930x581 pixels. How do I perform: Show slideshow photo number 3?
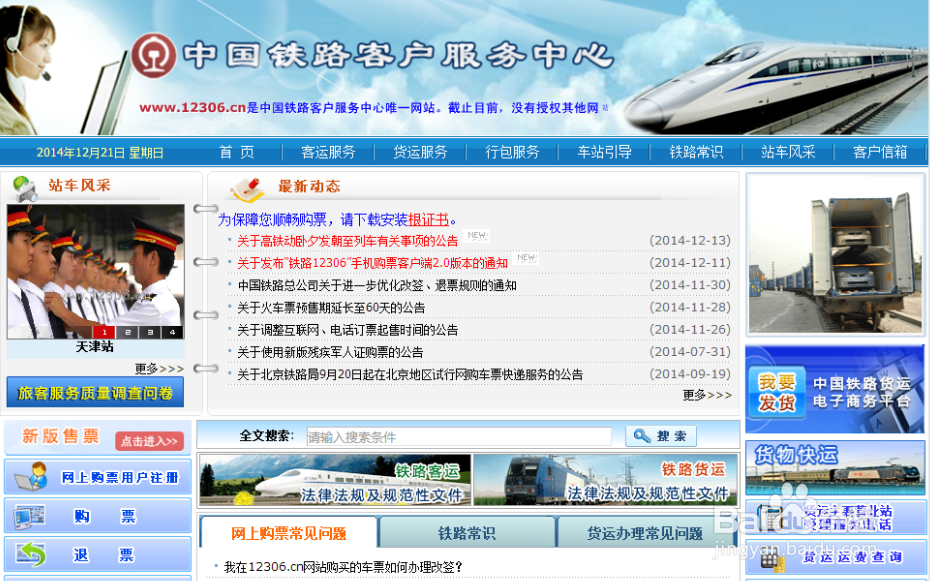(x=149, y=332)
